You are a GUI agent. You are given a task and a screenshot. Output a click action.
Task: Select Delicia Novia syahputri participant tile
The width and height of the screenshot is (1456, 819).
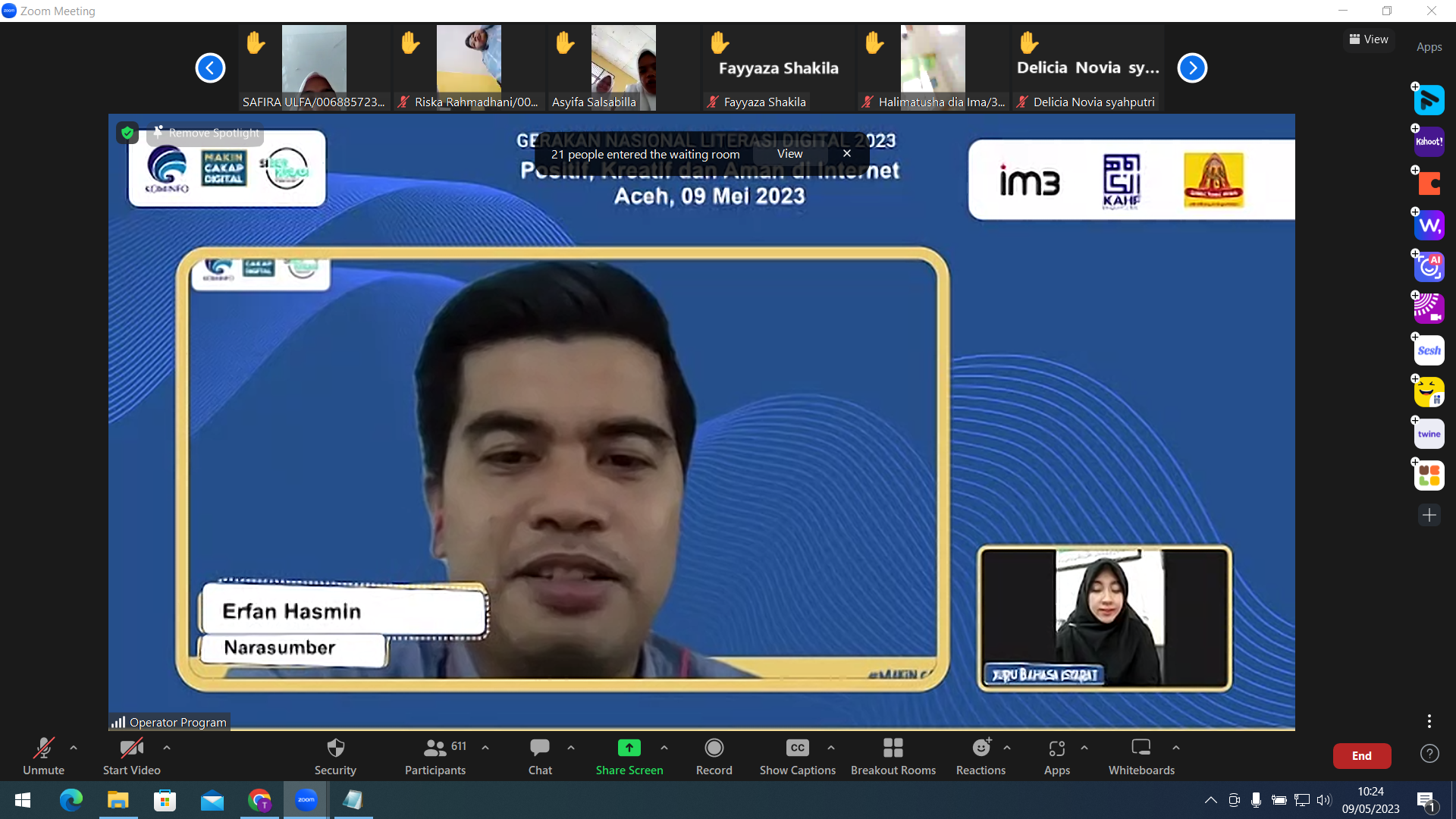pyautogui.click(x=1087, y=68)
